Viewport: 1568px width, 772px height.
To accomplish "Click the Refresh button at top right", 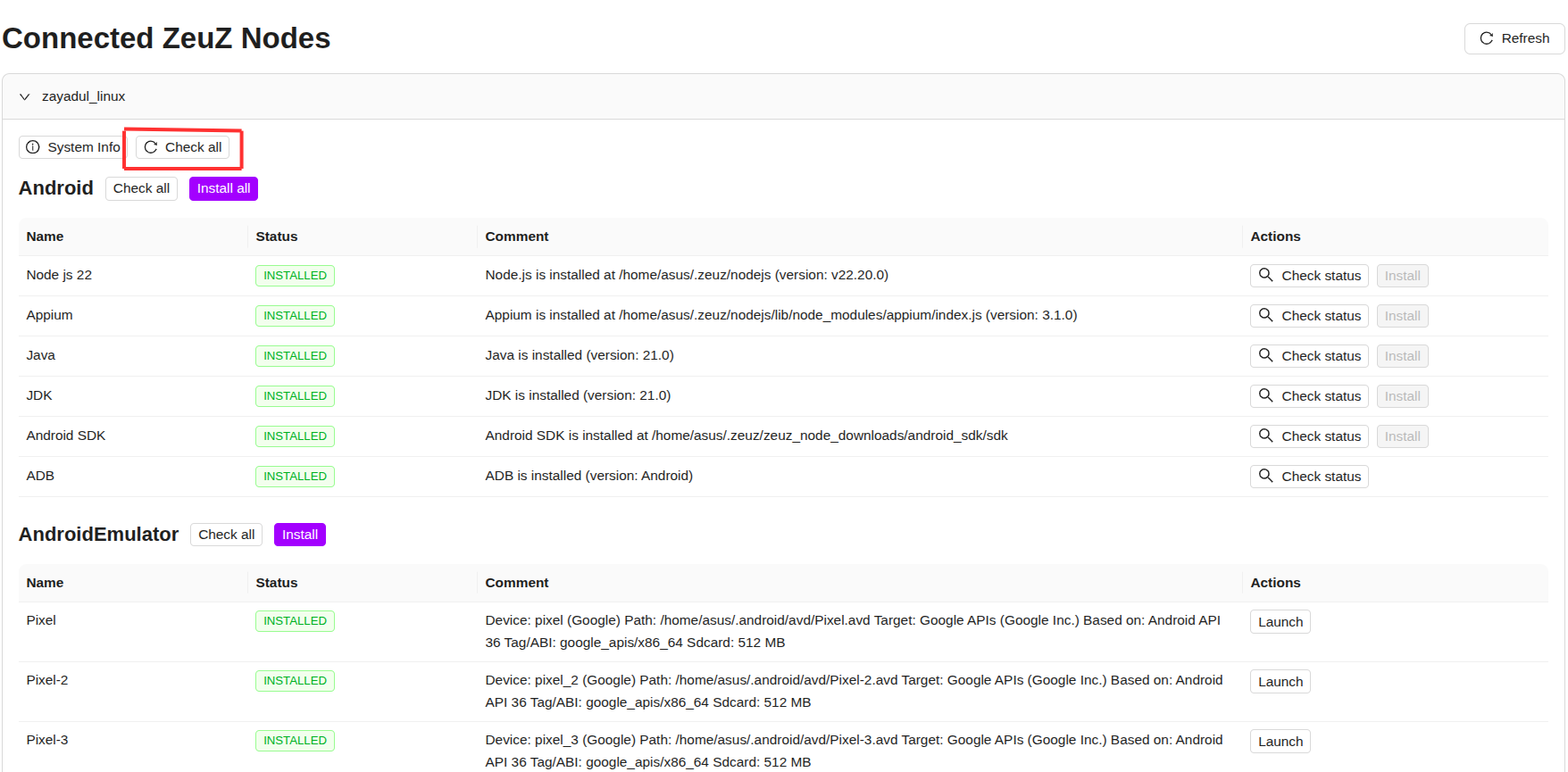I will click(1514, 38).
